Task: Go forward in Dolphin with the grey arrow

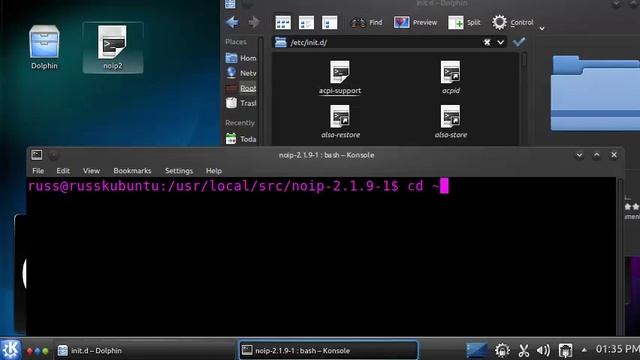Action: click(x=254, y=22)
